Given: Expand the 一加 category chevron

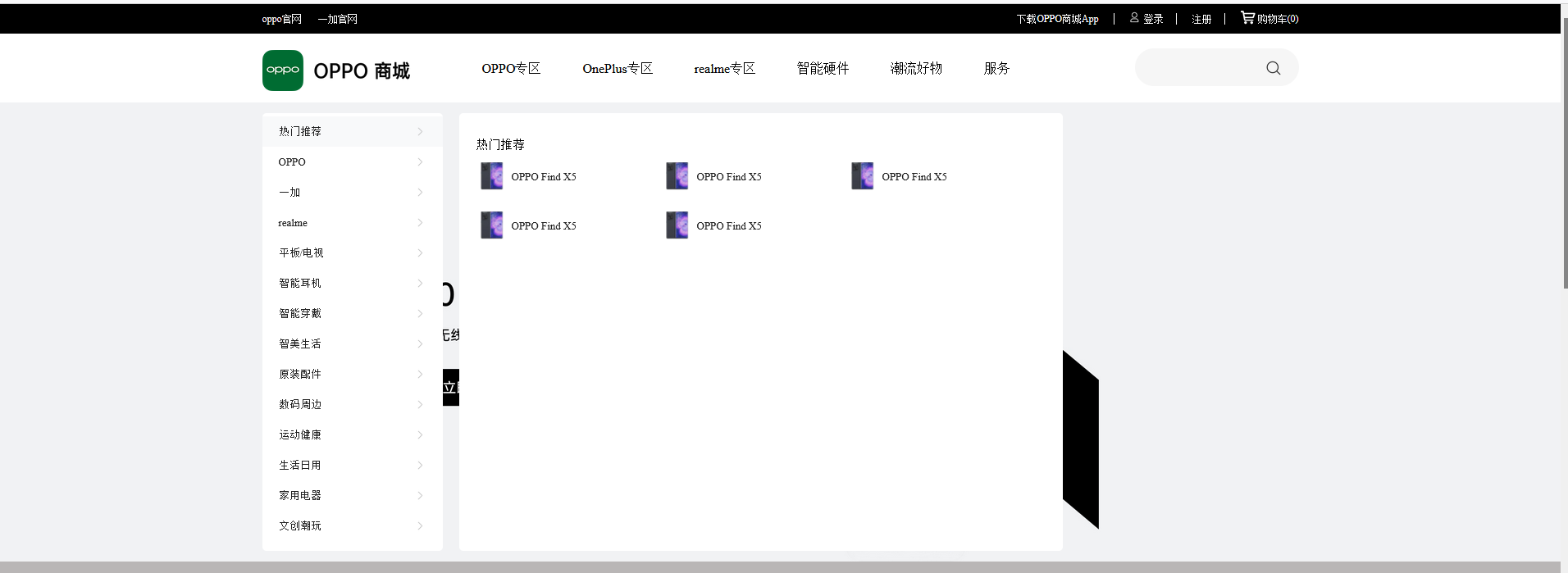Looking at the screenshot, I should click(x=420, y=192).
